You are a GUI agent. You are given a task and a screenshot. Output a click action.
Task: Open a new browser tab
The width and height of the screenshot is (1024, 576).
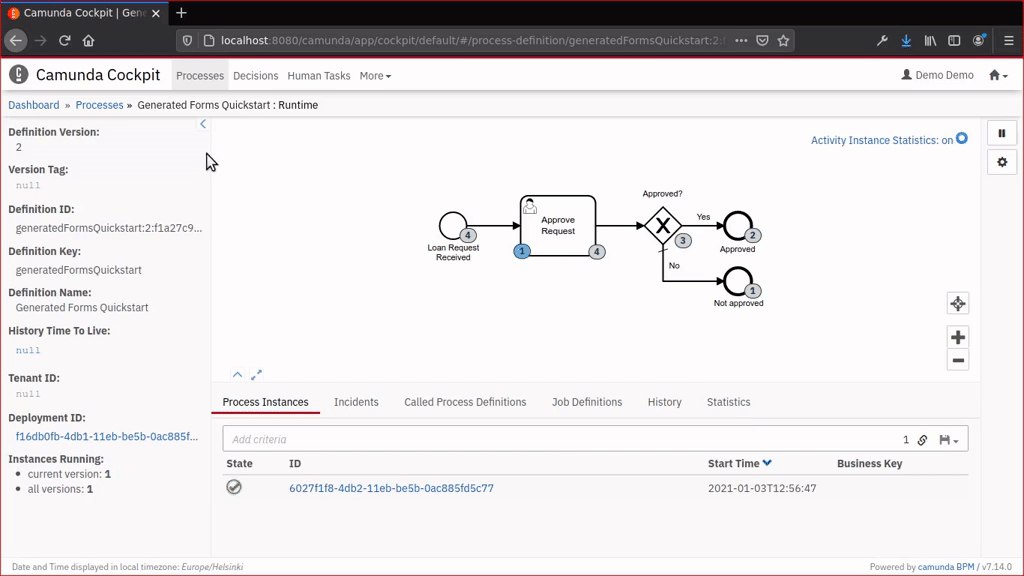182,12
